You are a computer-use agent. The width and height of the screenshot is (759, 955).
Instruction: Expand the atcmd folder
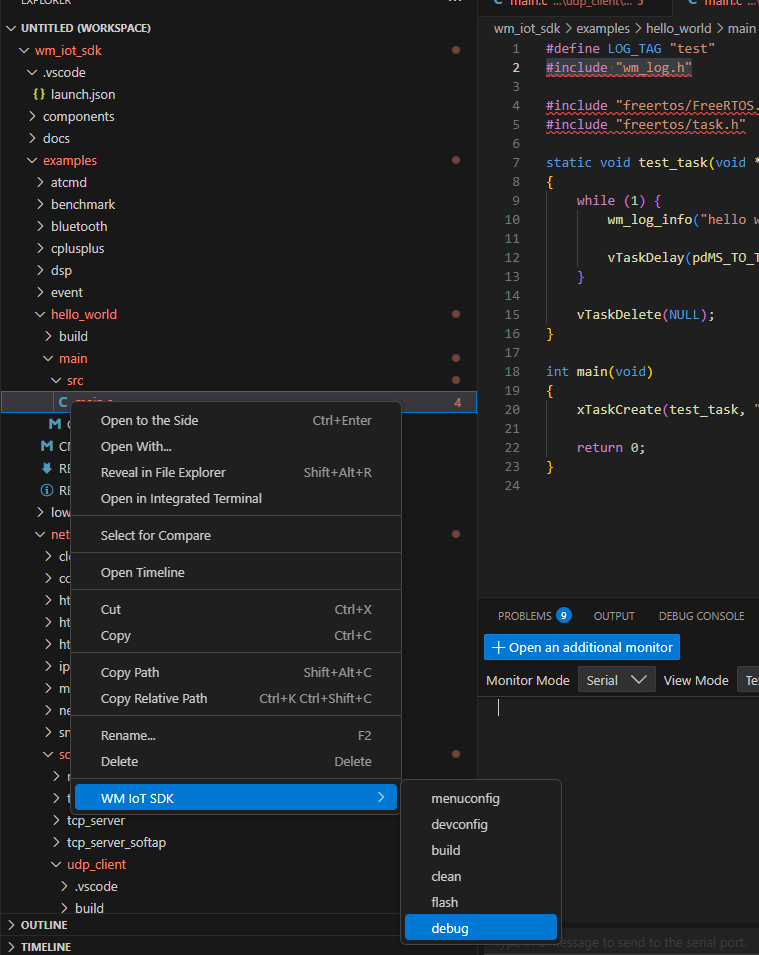pos(40,182)
